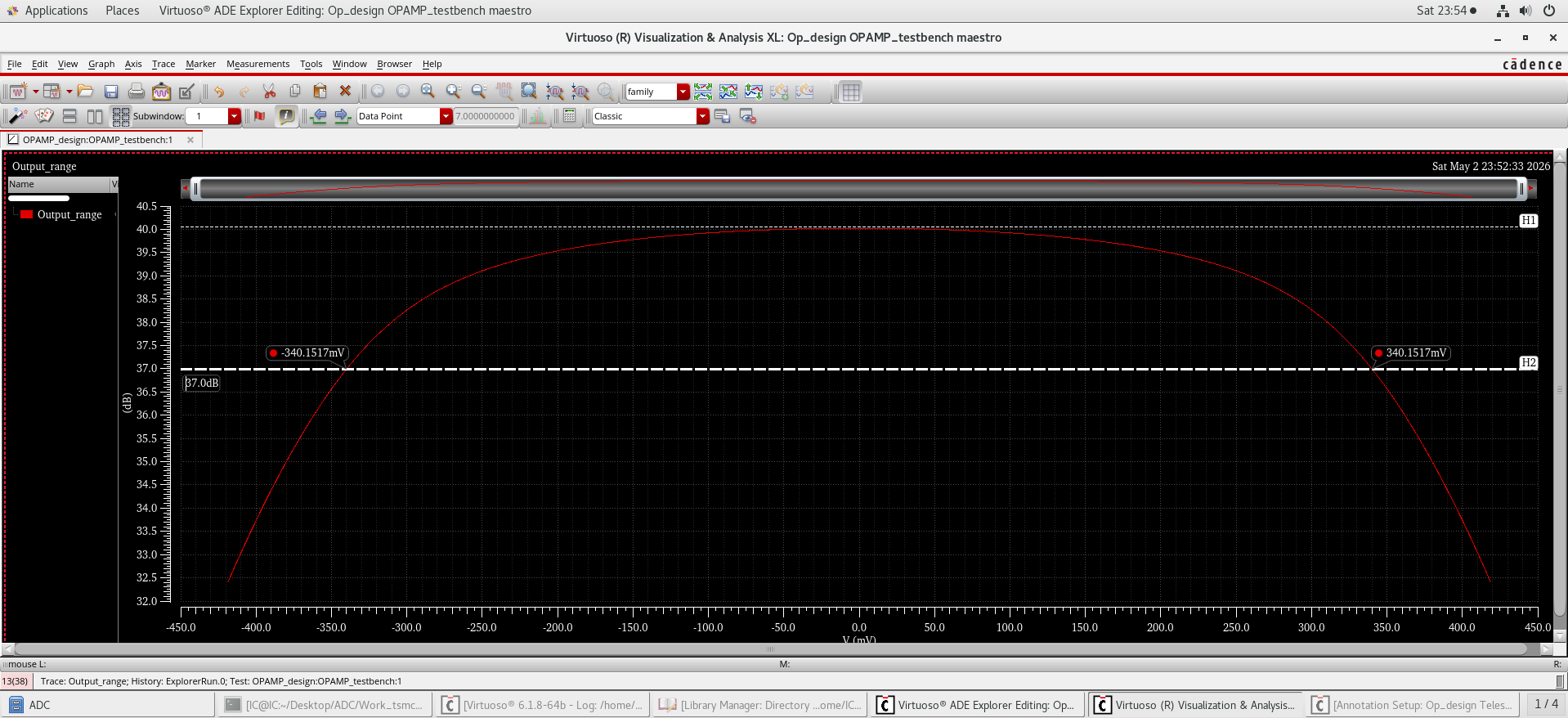Image resolution: width=1568 pixels, height=718 pixels.
Task: Click the zoom in magnifier icon
Action: pos(453,92)
